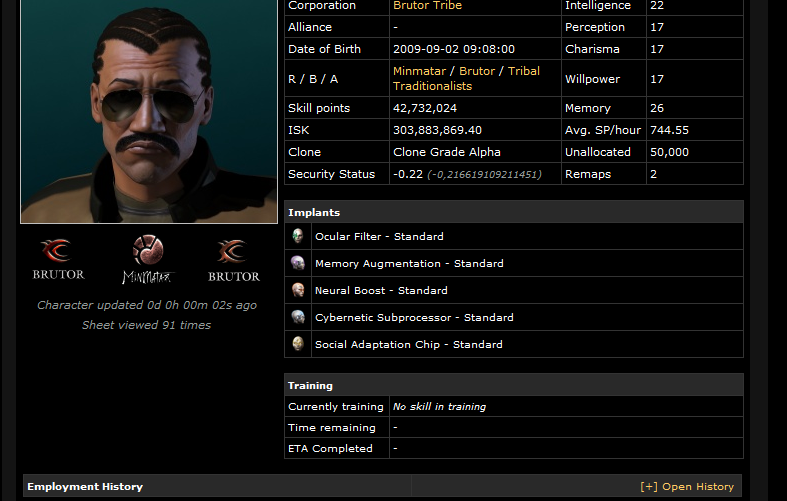This screenshot has height=501, width=787.
Task: Click the character portrait image
Action: point(149,111)
